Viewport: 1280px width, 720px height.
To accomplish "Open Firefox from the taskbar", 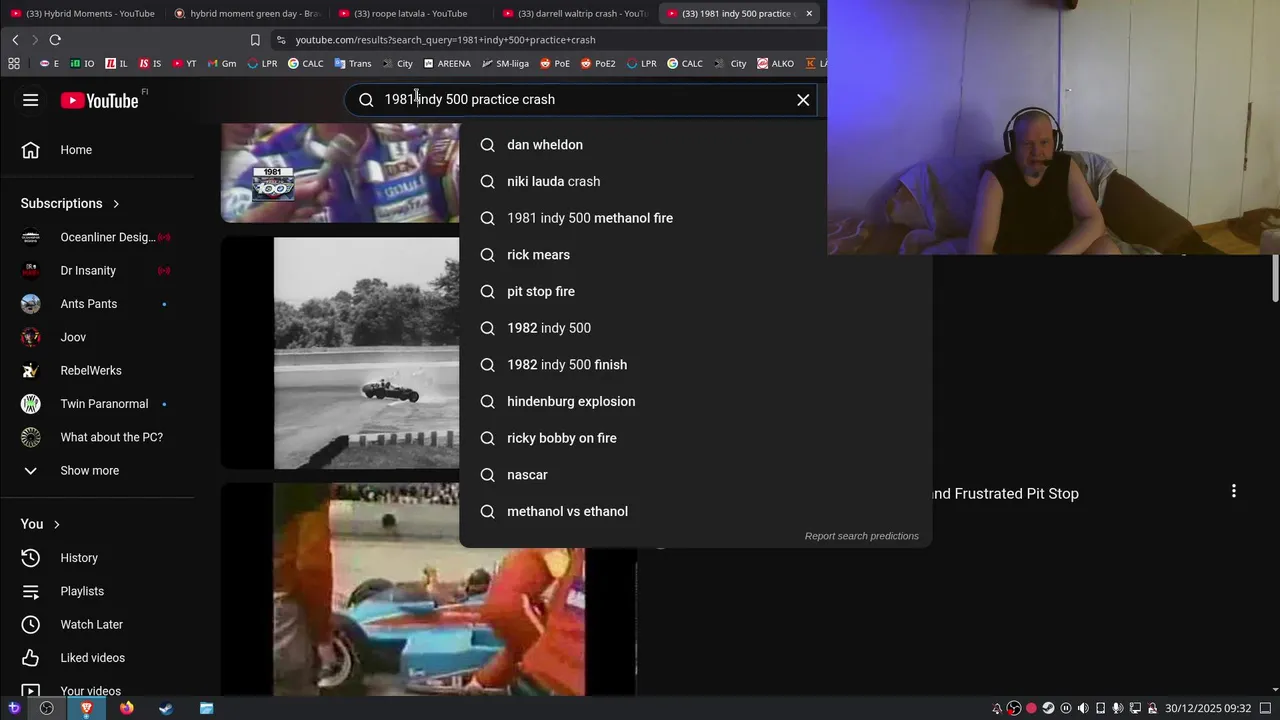I will tap(126, 708).
